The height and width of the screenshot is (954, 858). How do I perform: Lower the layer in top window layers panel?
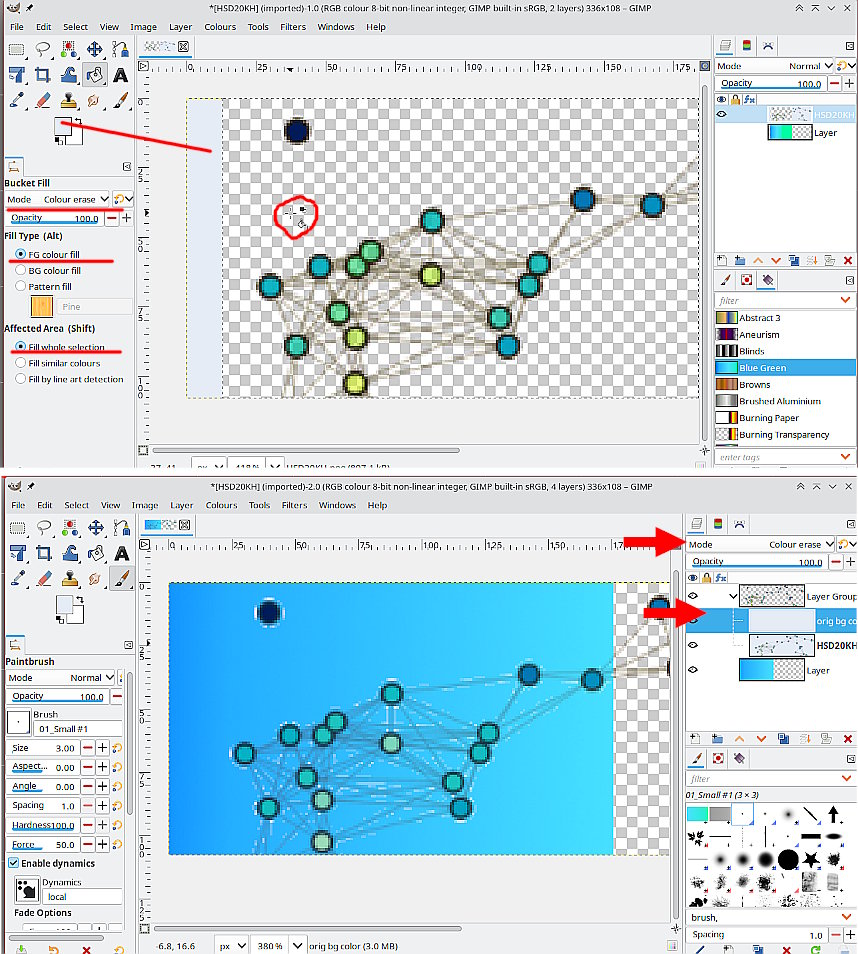click(x=776, y=260)
